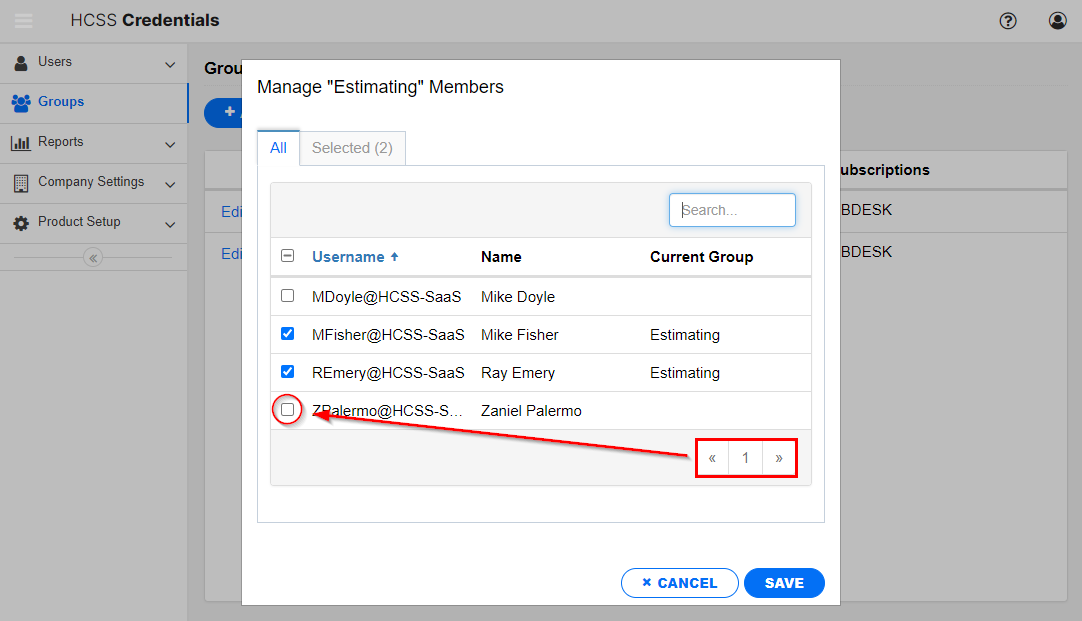Open the hamburger navigation menu
1082x621 pixels.
tap(23, 20)
